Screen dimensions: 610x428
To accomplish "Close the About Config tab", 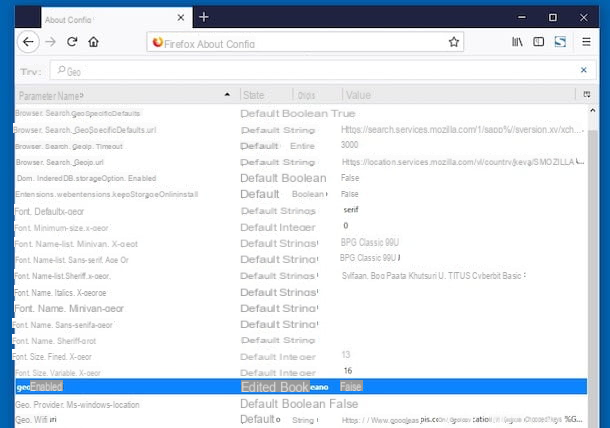I will [x=181, y=18].
